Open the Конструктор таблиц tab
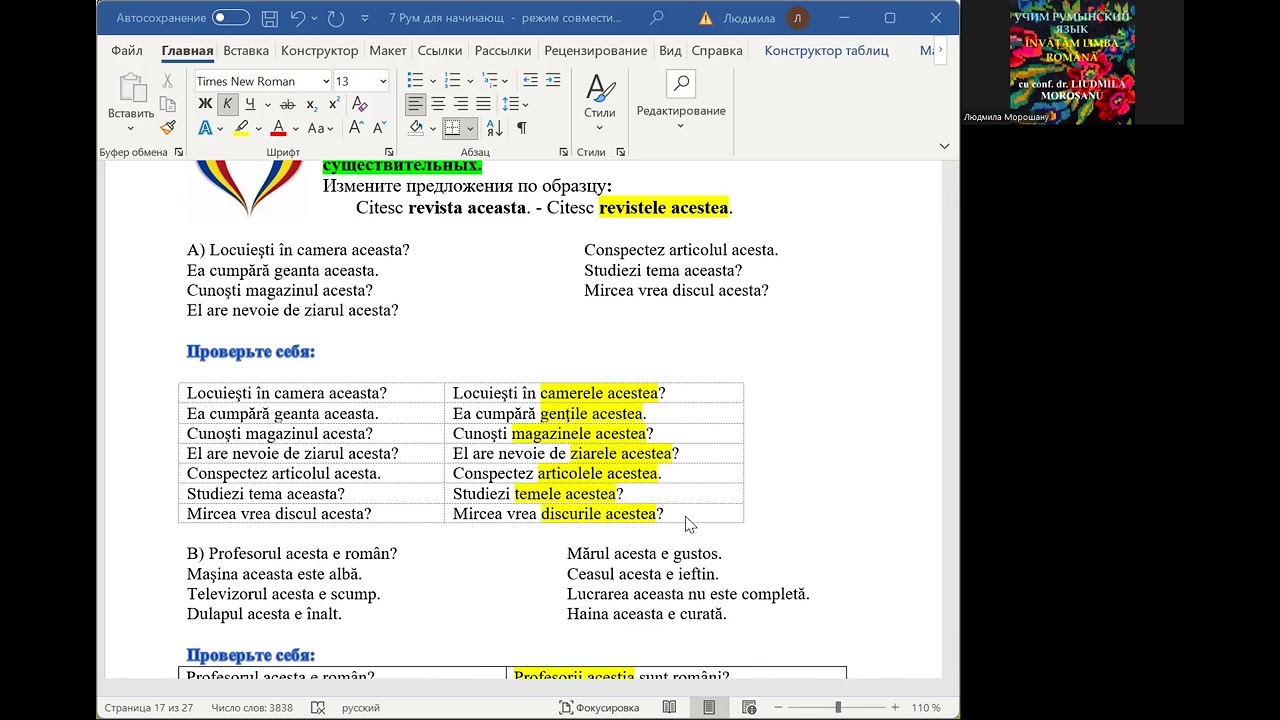This screenshot has width=1280, height=720. [826, 50]
